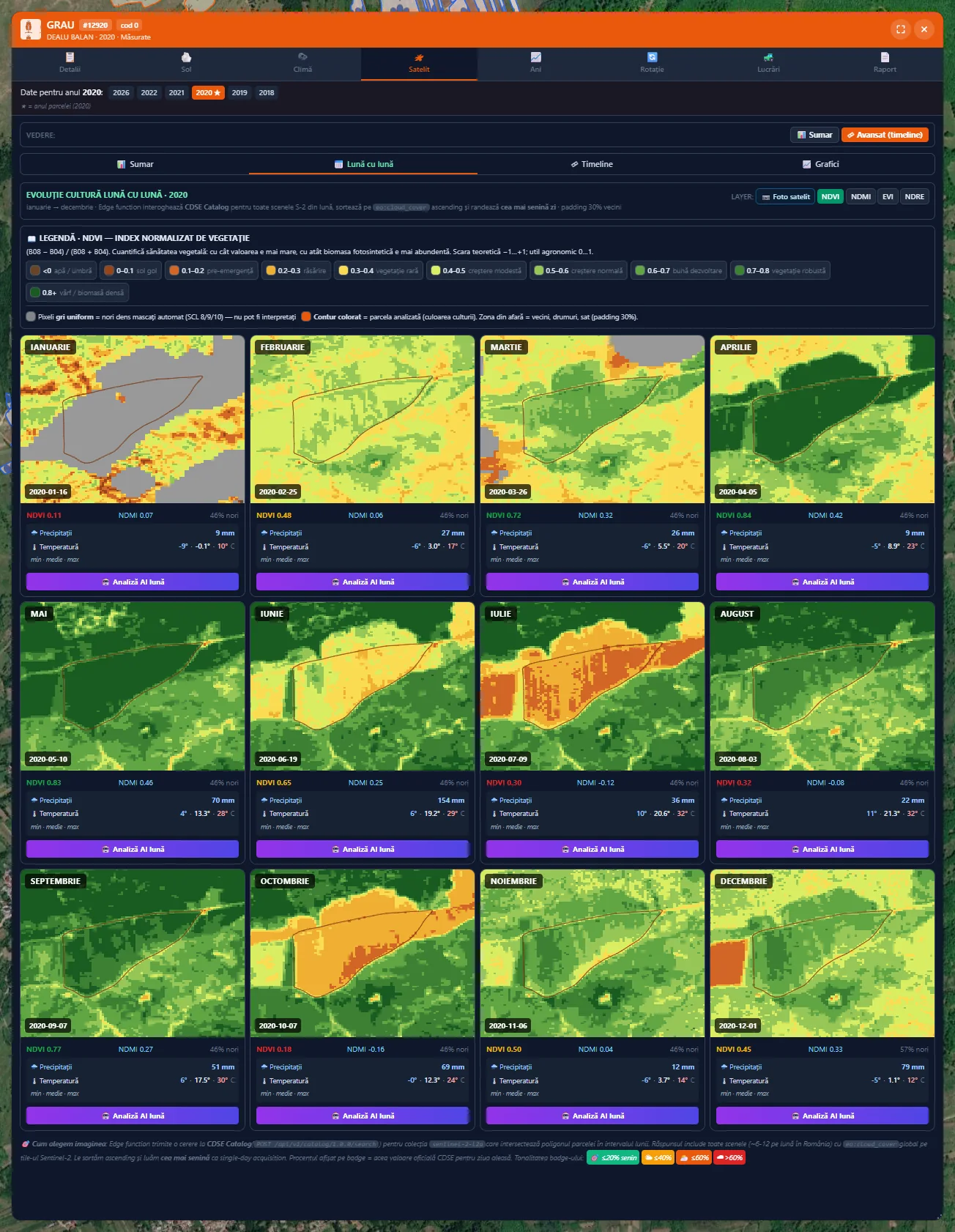Viewport: 955px width, 1232px height.
Task: Switch to the Sol tab
Action: point(186,64)
